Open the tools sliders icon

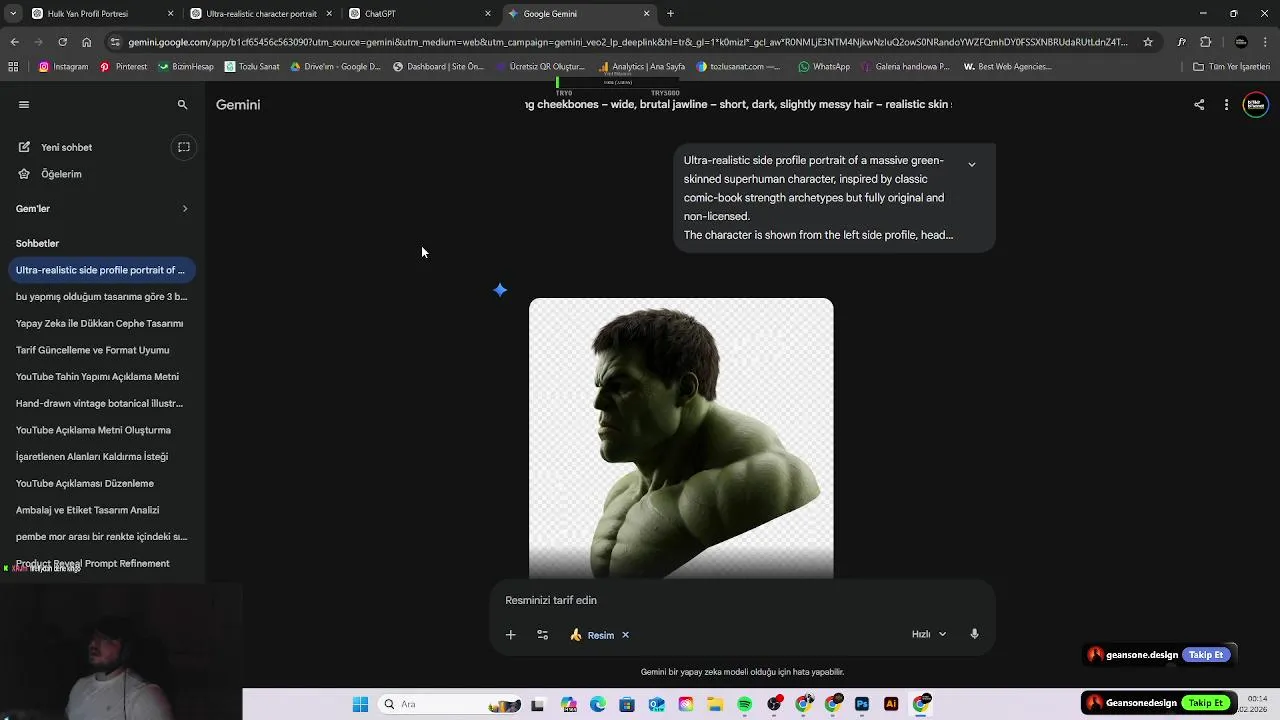coord(542,635)
